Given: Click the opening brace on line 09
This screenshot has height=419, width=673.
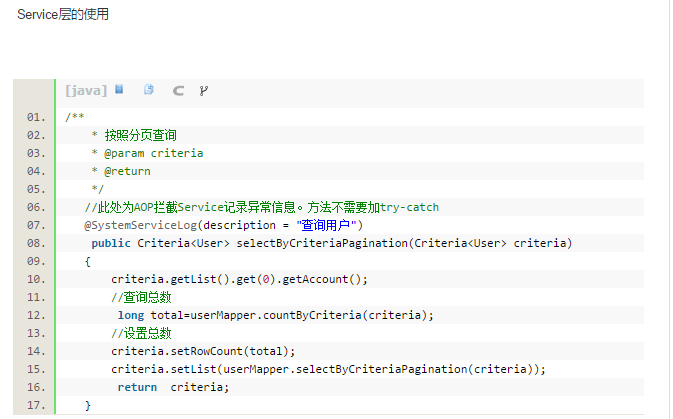Looking at the screenshot, I should tap(88, 261).
